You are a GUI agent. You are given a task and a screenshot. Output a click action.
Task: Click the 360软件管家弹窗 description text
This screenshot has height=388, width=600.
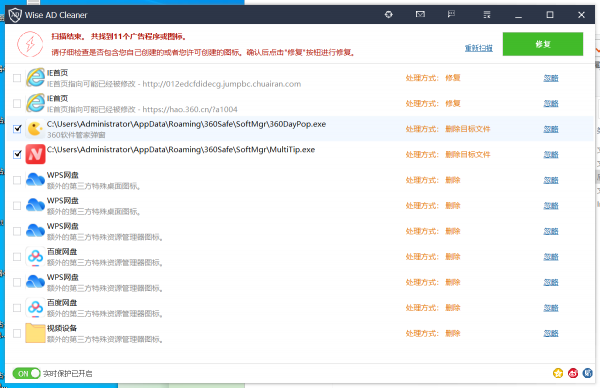pyautogui.click(x=76, y=135)
